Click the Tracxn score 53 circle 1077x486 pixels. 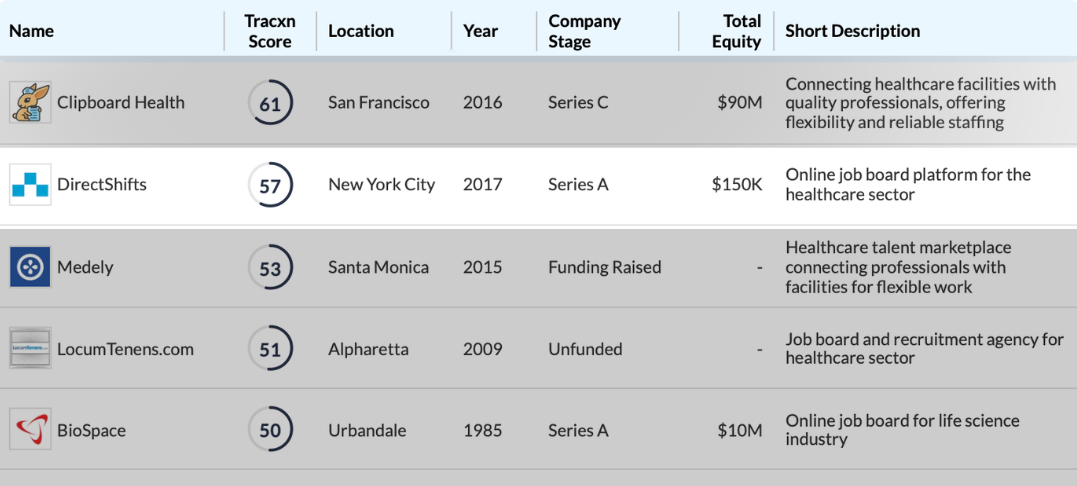pyautogui.click(x=270, y=267)
